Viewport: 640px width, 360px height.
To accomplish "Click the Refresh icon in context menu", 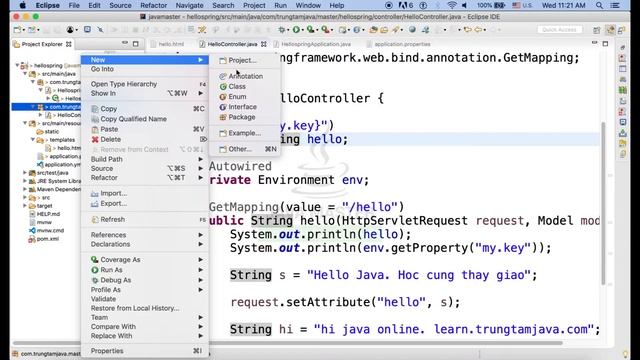I will pos(95,220).
